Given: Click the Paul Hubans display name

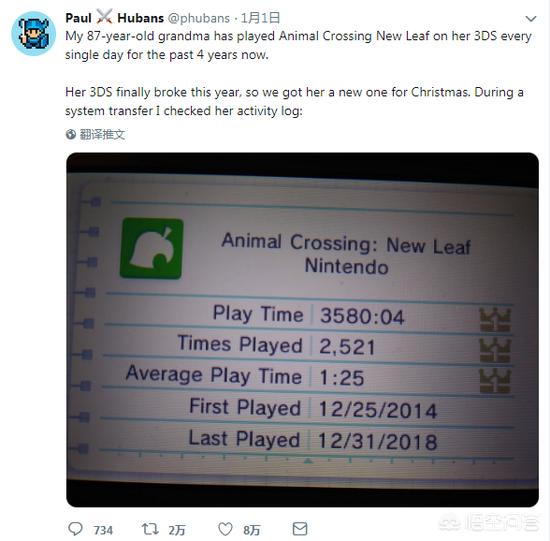Looking at the screenshot, I should point(114,18).
